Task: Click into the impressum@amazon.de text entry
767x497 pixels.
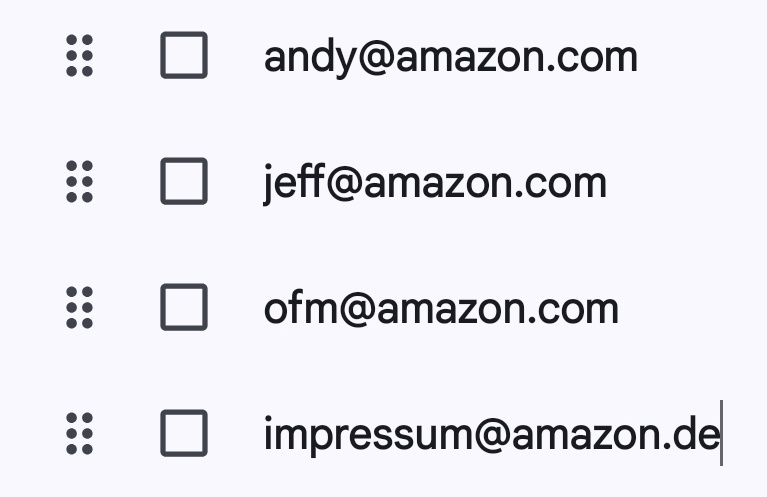Action: [x=491, y=435]
